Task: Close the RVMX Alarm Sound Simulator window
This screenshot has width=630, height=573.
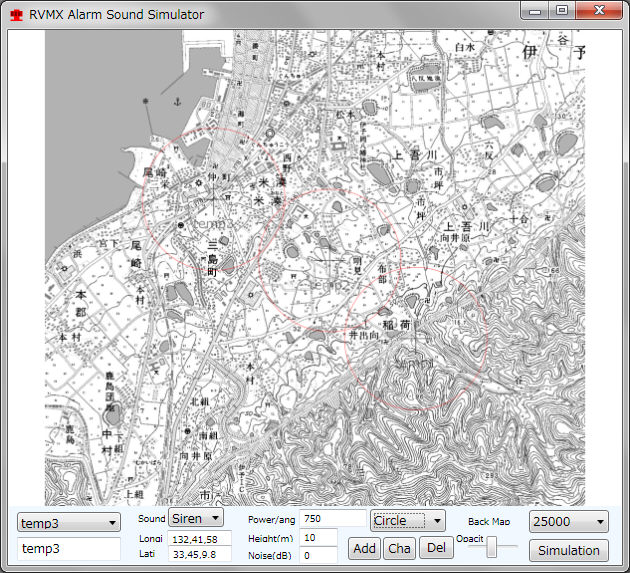Action: point(598,11)
